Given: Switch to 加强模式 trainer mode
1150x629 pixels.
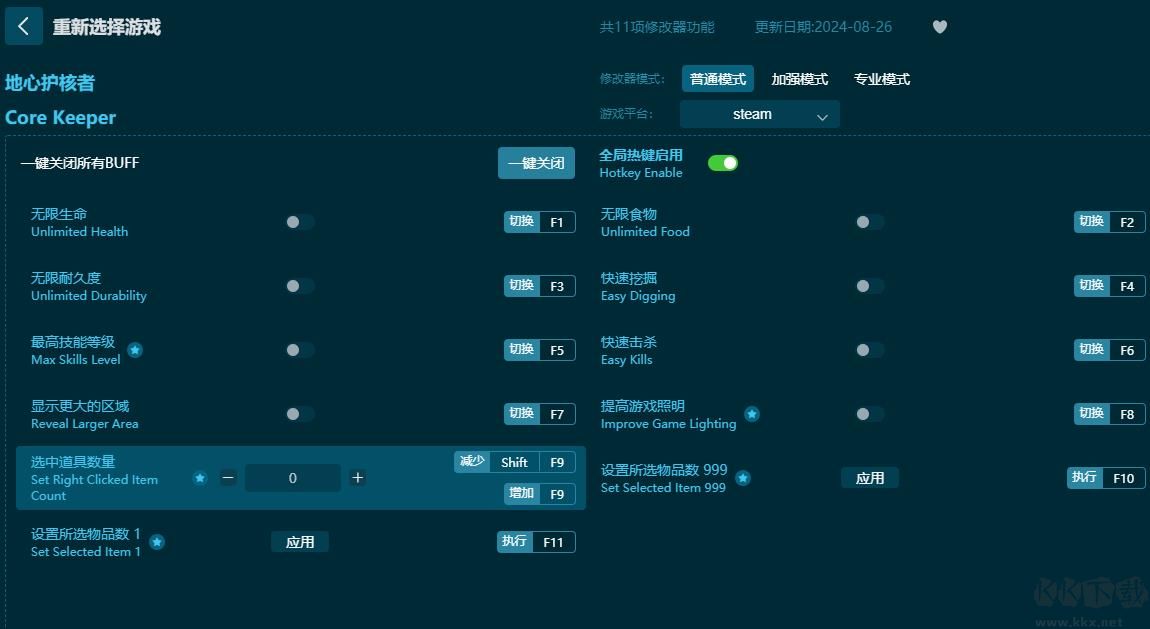Looking at the screenshot, I should 799,79.
